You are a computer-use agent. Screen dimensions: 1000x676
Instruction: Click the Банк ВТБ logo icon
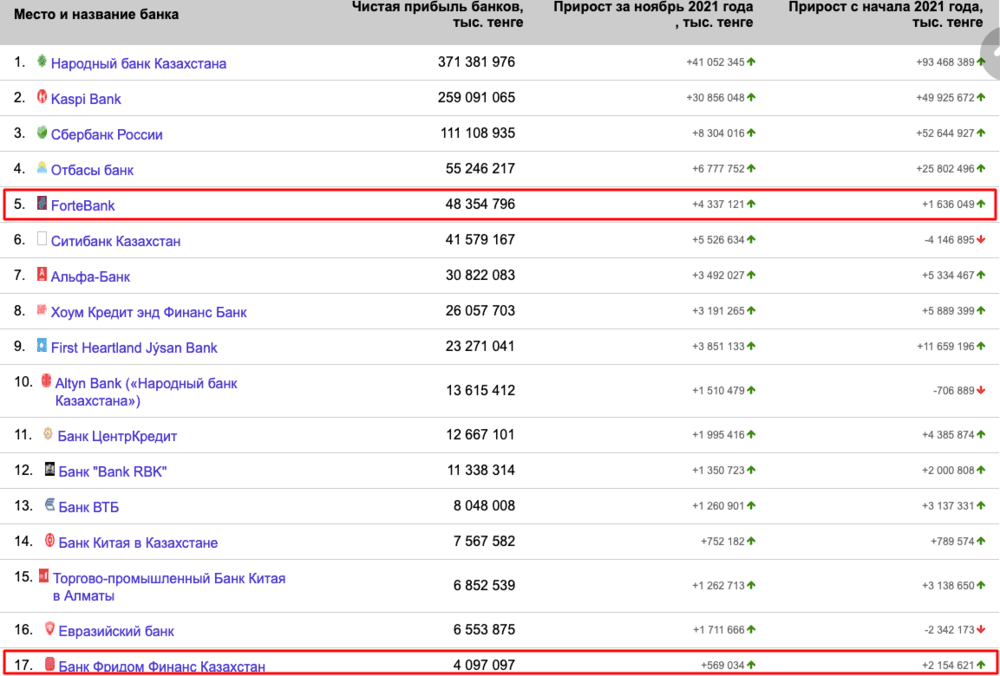point(50,505)
